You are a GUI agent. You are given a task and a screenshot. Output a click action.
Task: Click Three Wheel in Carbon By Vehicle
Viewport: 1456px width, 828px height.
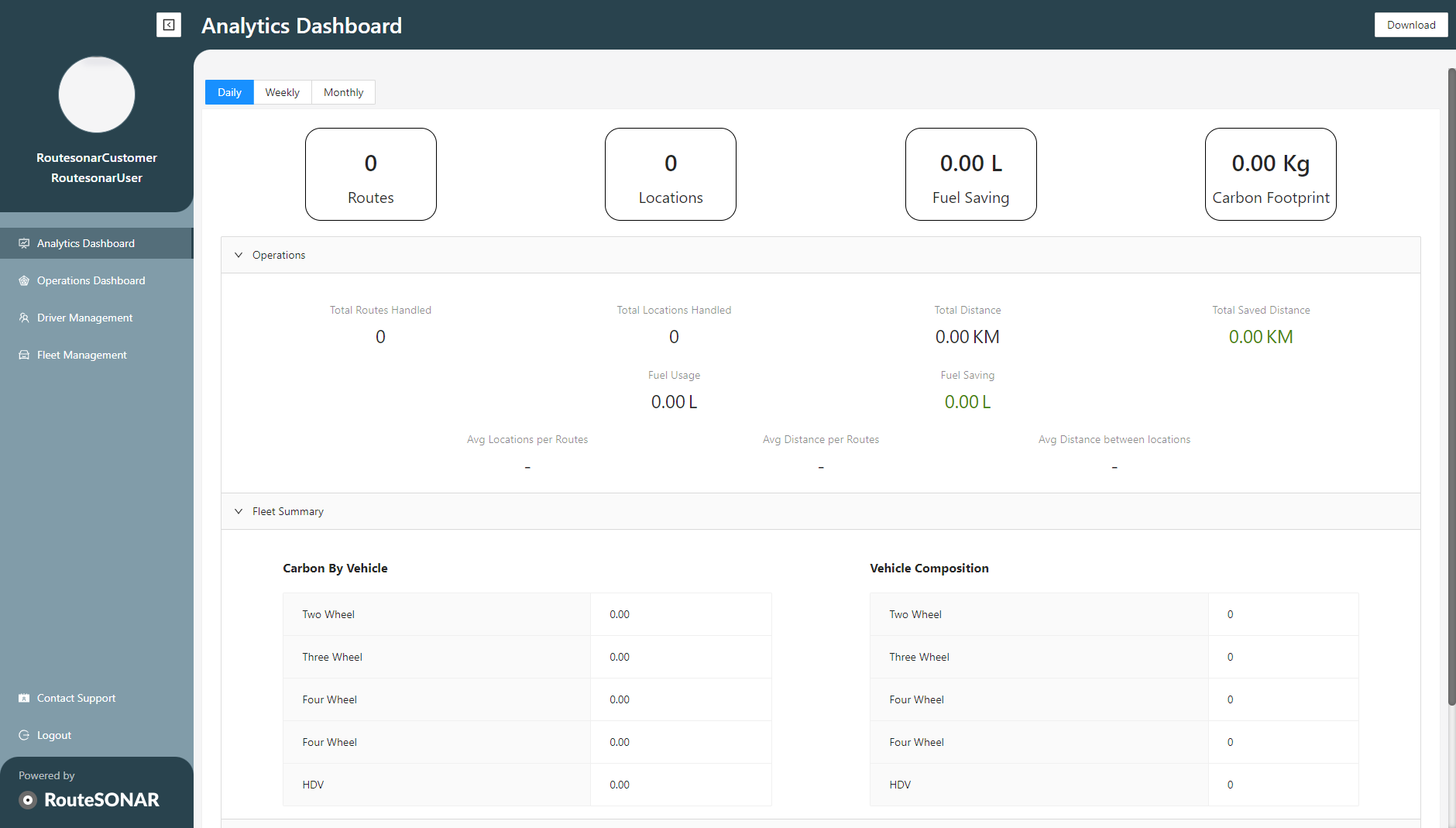[332, 657]
